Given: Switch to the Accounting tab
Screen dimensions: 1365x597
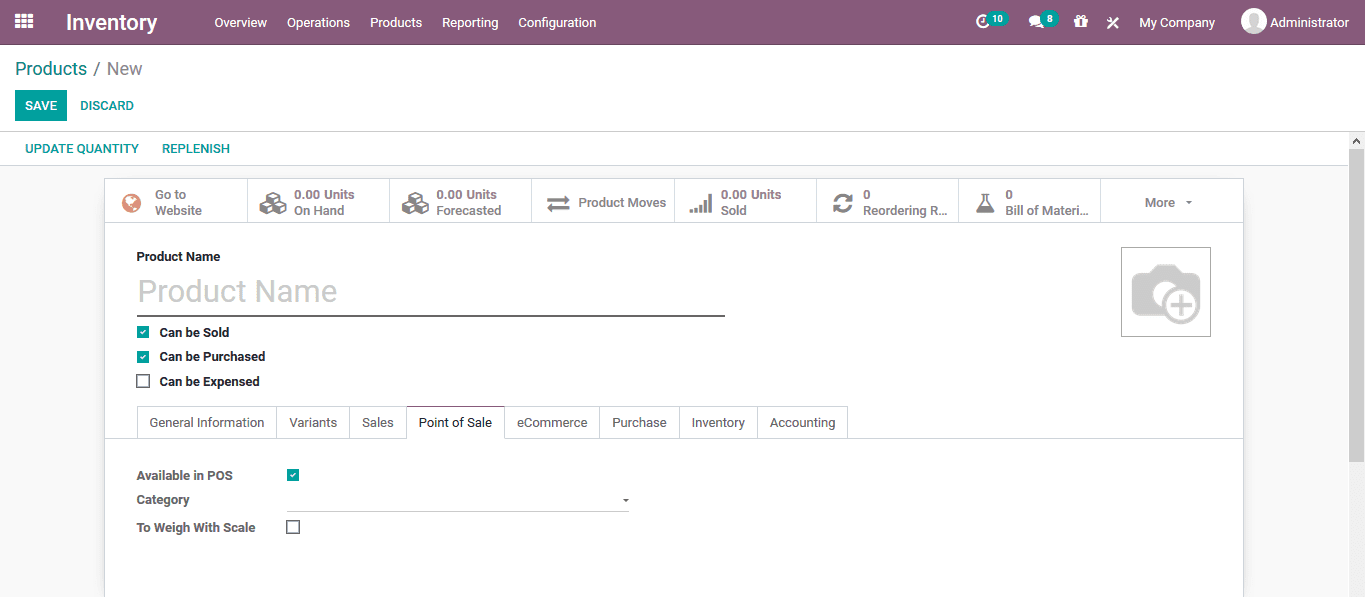Looking at the screenshot, I should [x=802, y=422].
